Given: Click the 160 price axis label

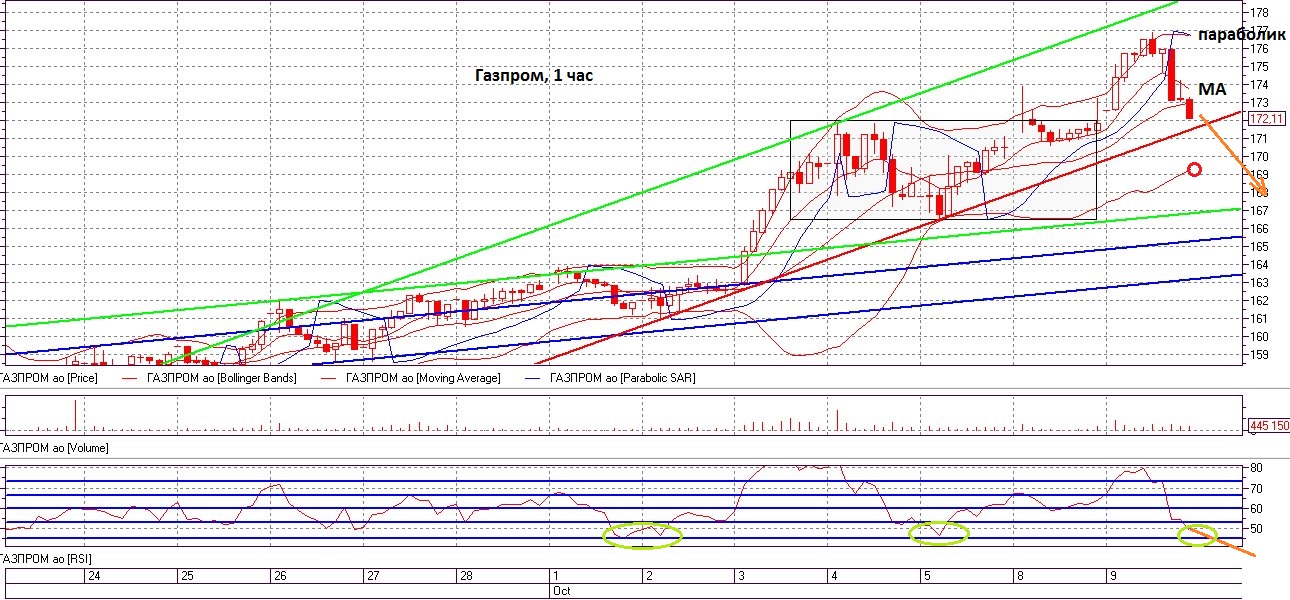Looking at the screenshot, I should [1259, 336].
